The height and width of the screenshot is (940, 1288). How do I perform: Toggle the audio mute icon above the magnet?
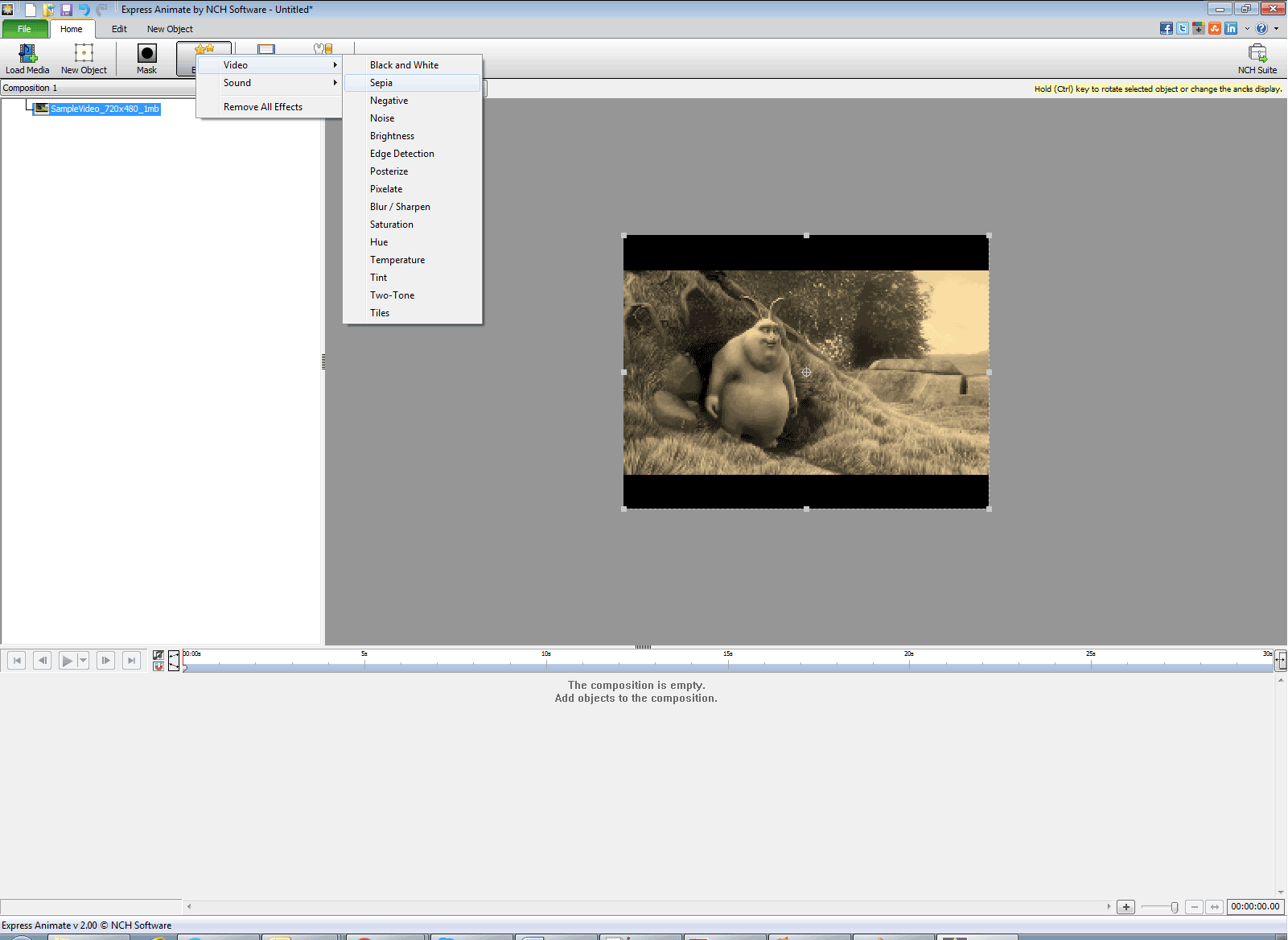click(158, 655)
